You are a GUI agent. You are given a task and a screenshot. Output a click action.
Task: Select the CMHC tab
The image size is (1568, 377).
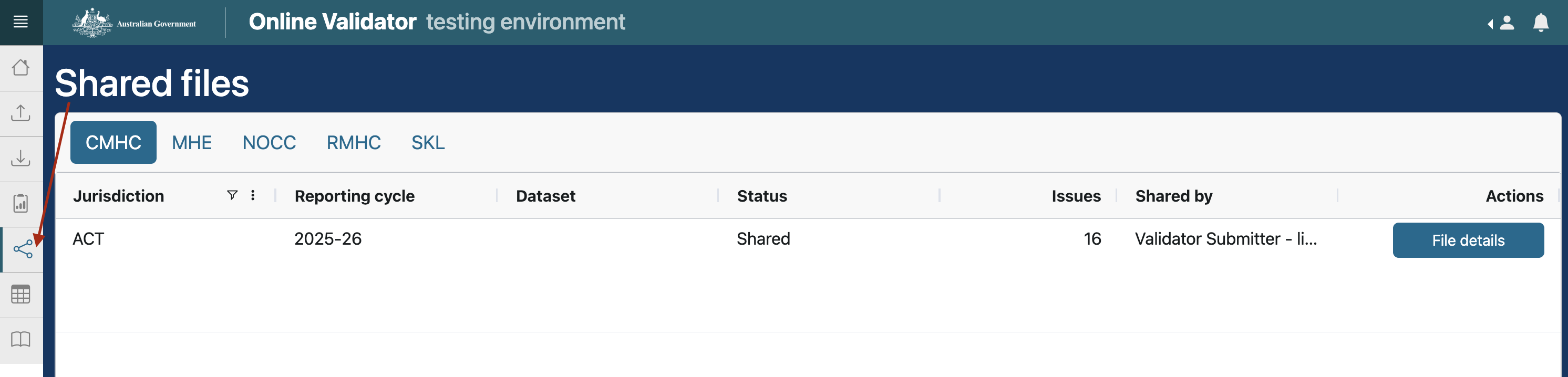113,143
